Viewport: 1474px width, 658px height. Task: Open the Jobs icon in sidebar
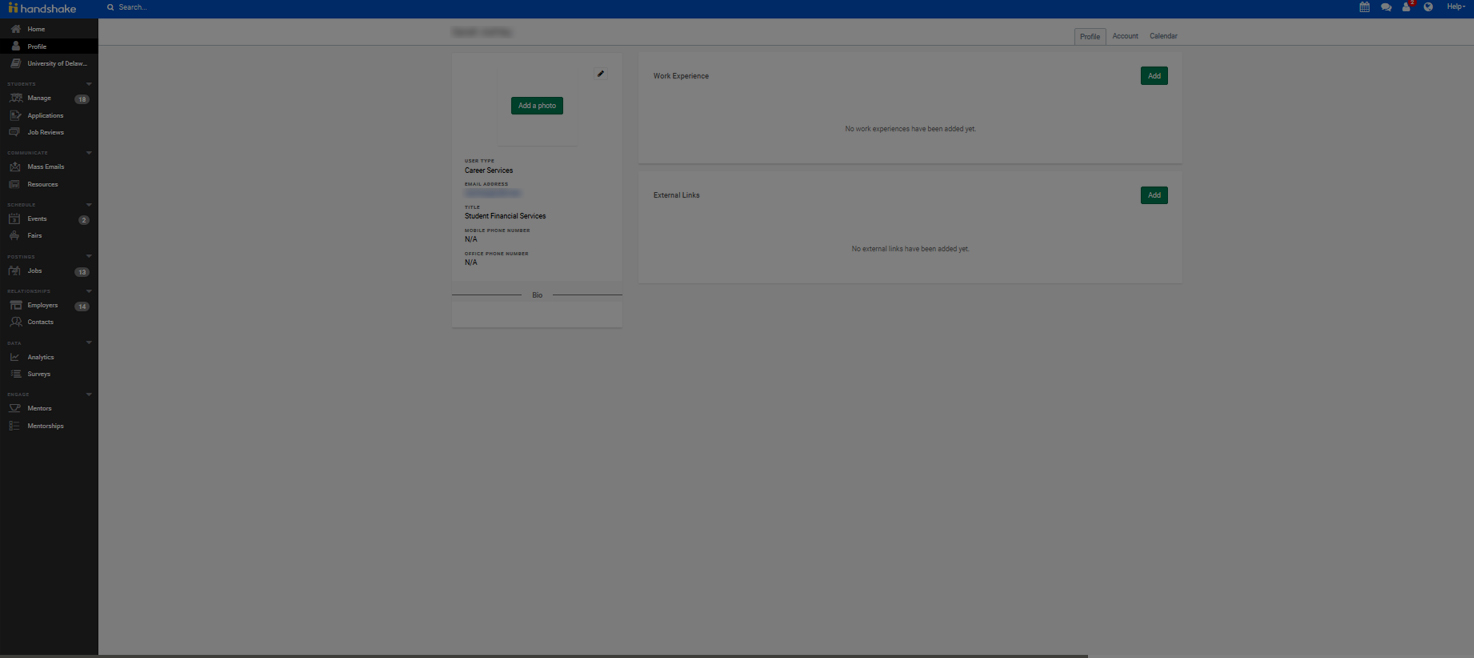coord(15,270)
